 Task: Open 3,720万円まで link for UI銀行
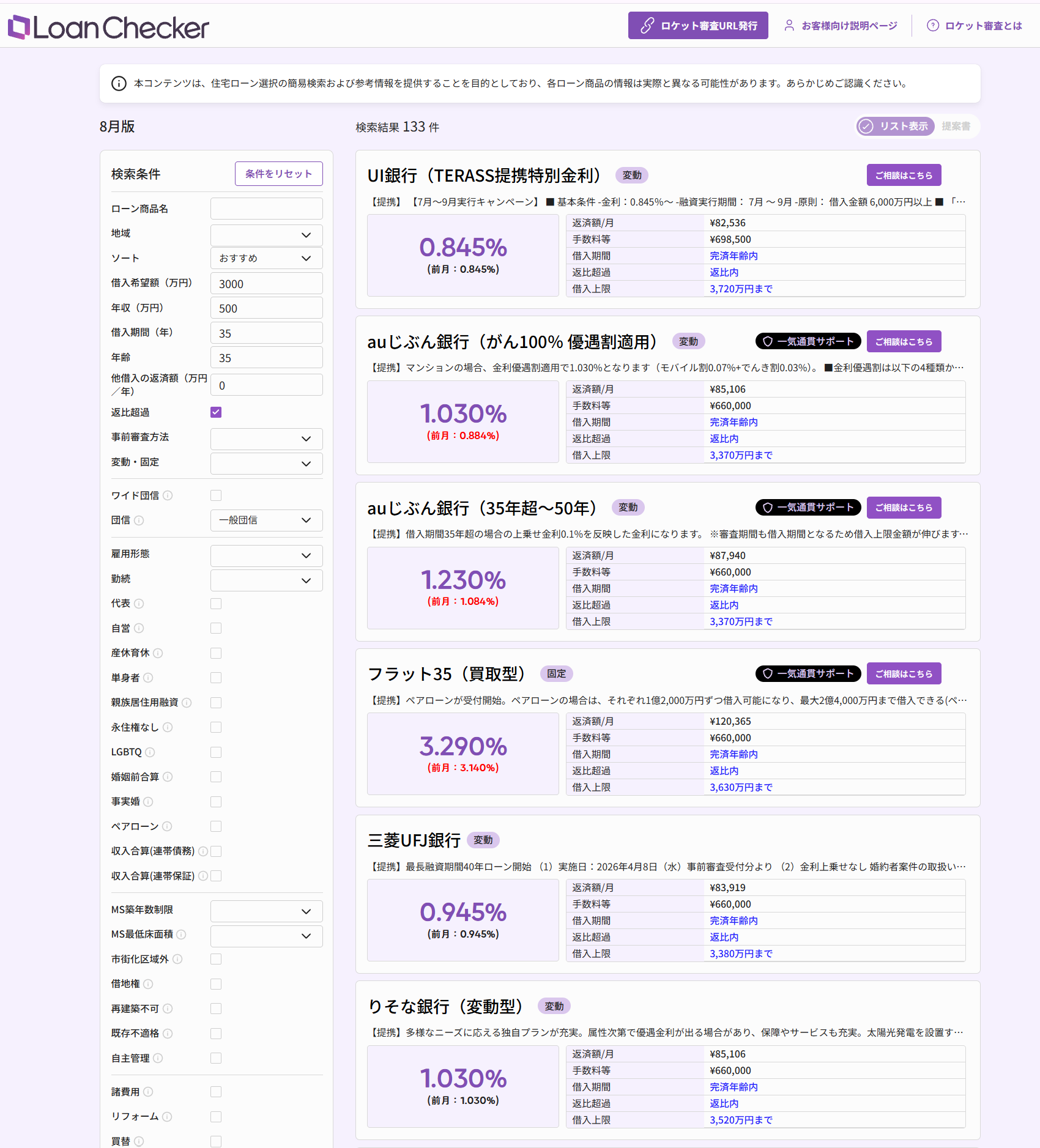(x=741, y=289)
